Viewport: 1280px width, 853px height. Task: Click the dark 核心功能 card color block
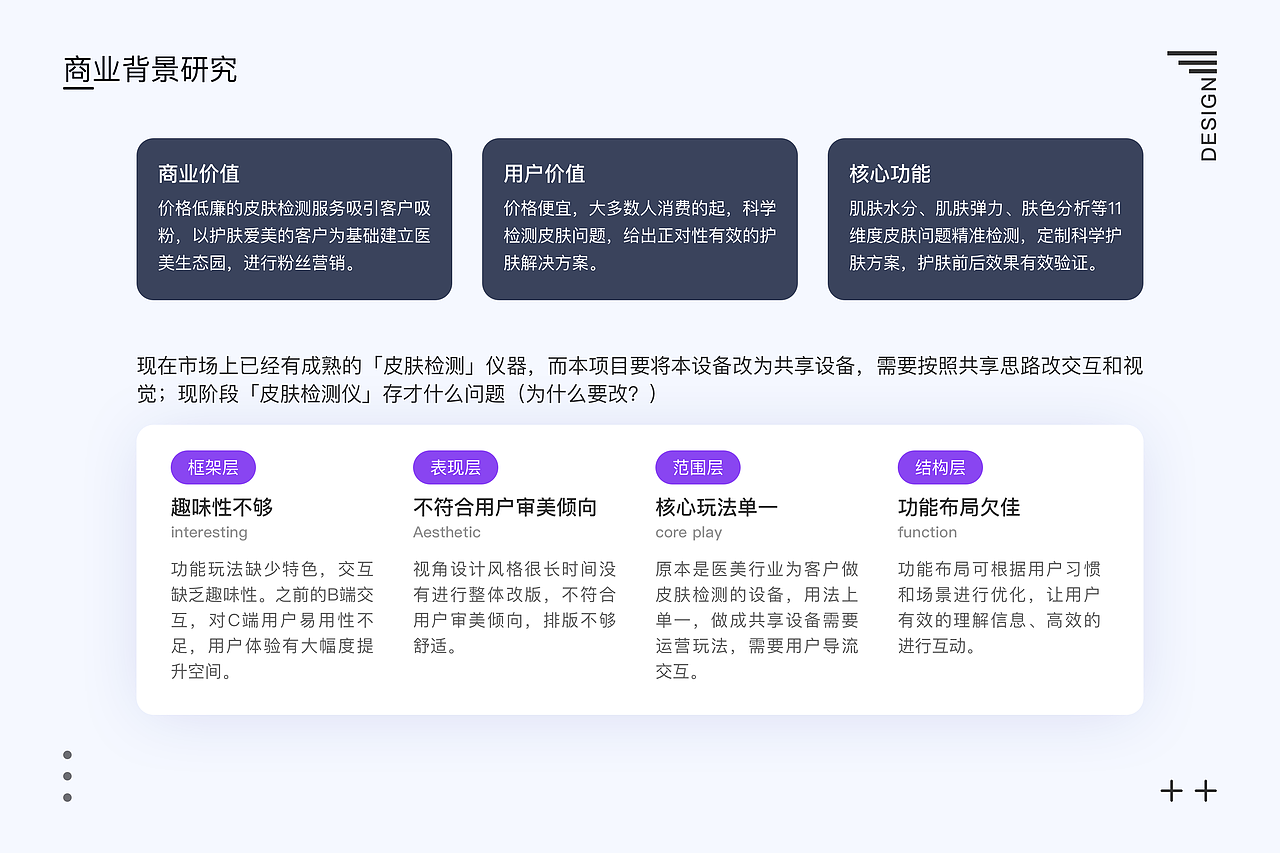(985, 219)
